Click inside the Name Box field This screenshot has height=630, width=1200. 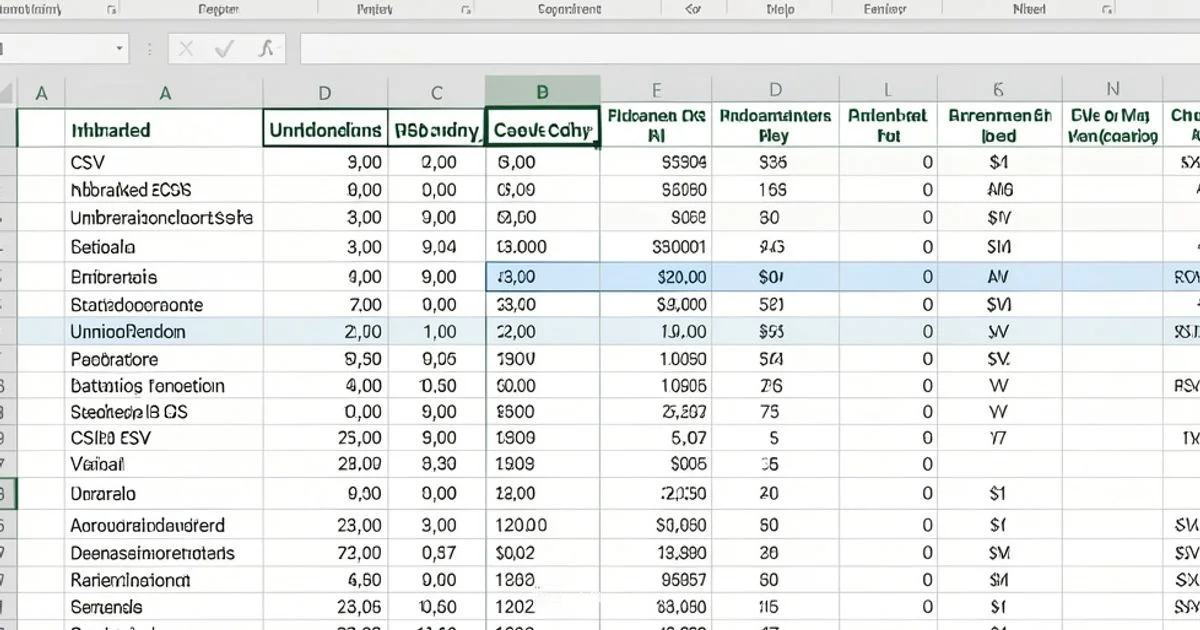pyautogui.click(x=55, y=46)
